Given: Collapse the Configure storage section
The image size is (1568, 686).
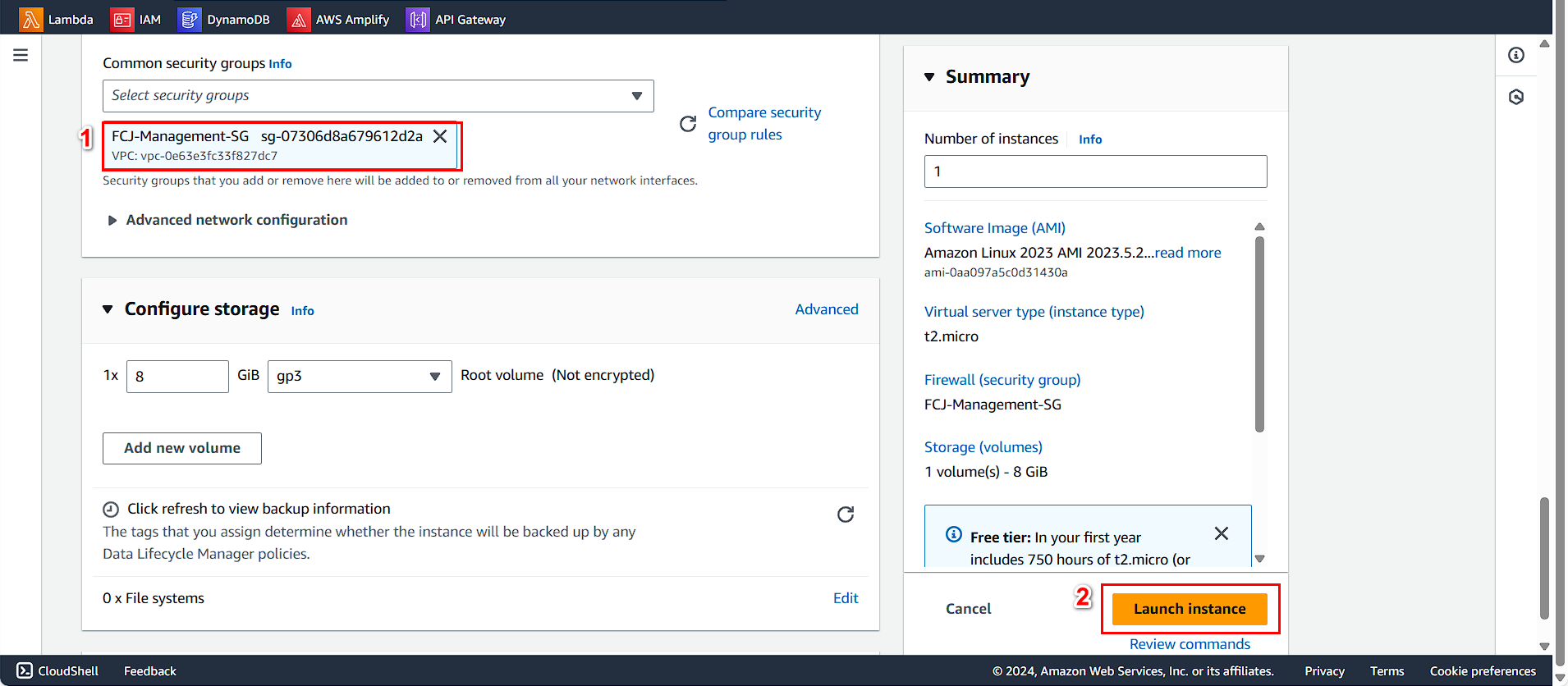Looking at the screenshot, I should (x=108, y=309).
